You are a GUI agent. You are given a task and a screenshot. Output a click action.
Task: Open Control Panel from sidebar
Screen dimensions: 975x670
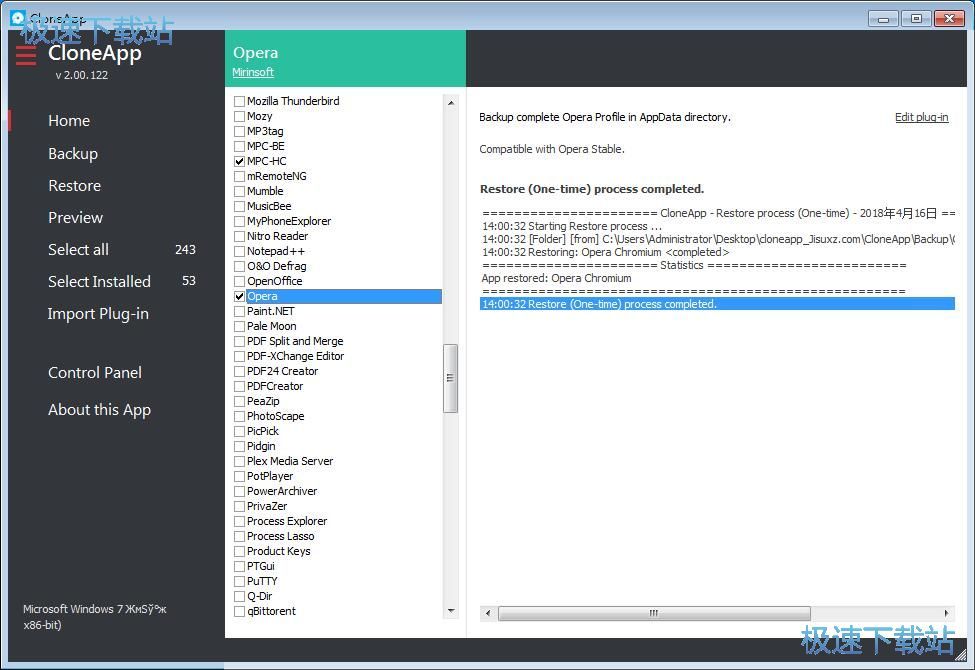click(95, 373)
